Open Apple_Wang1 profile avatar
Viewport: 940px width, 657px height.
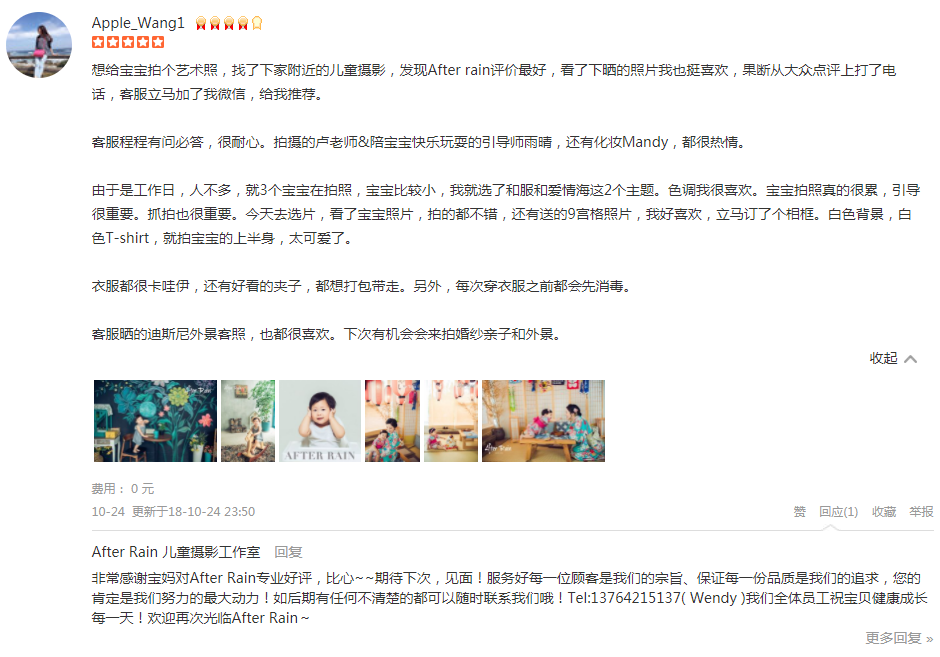coord(39,44)
